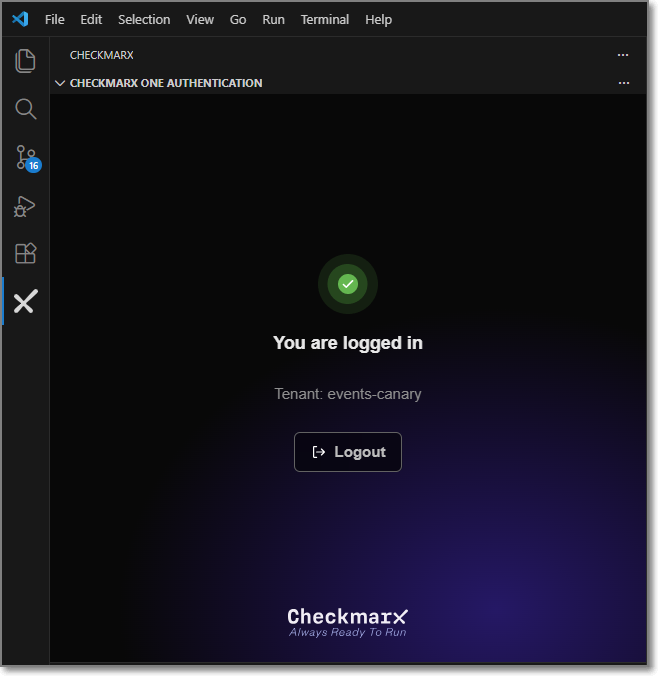Open more actions for Checkmarx One Authentication section

(623, 83)
